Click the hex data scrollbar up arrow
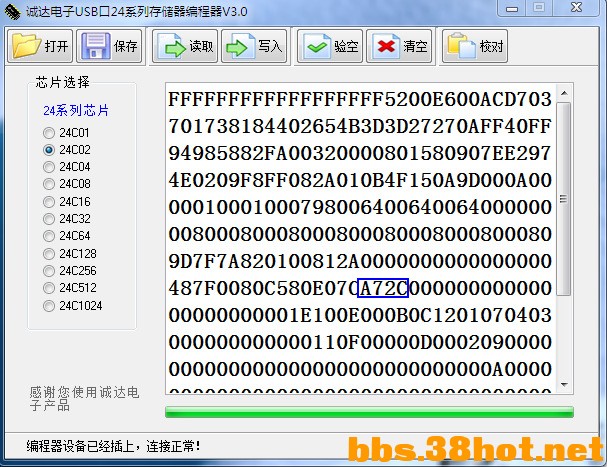Image resolution: width=607 pixels, height=467 pixels. coord(564,93)
